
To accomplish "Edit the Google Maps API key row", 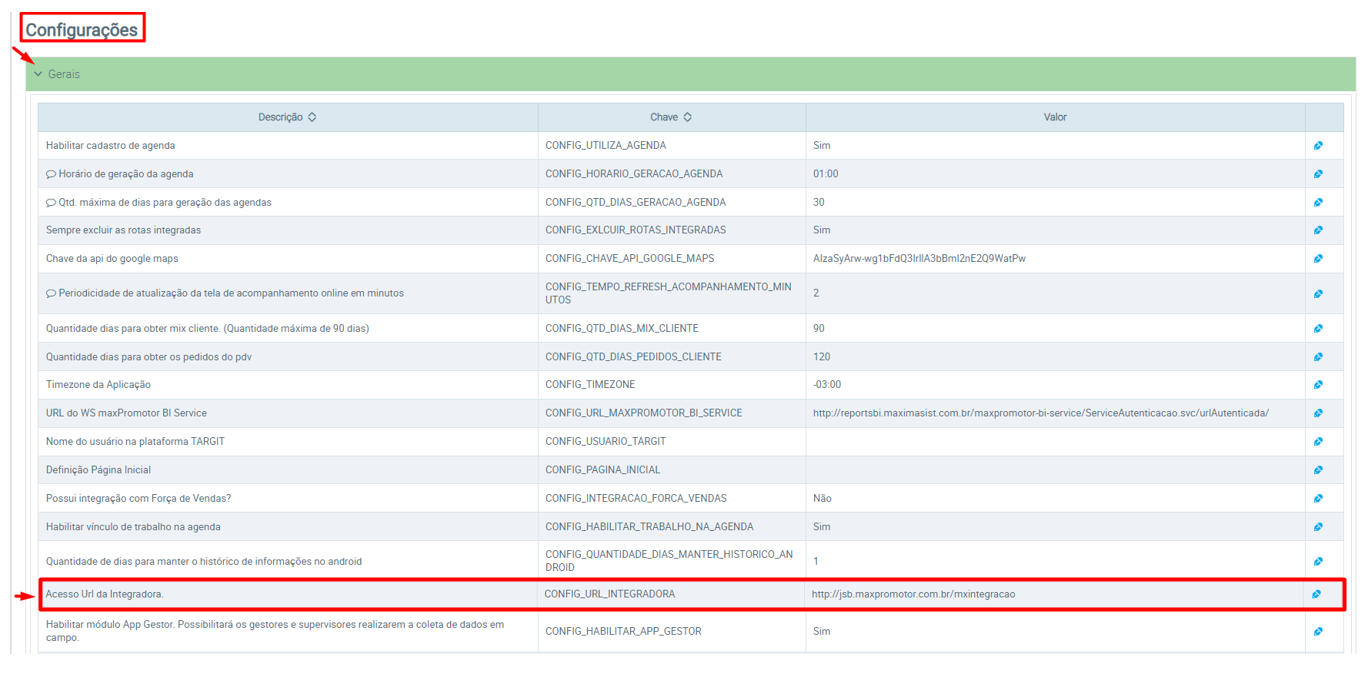I will click(x=1318, y=258).
